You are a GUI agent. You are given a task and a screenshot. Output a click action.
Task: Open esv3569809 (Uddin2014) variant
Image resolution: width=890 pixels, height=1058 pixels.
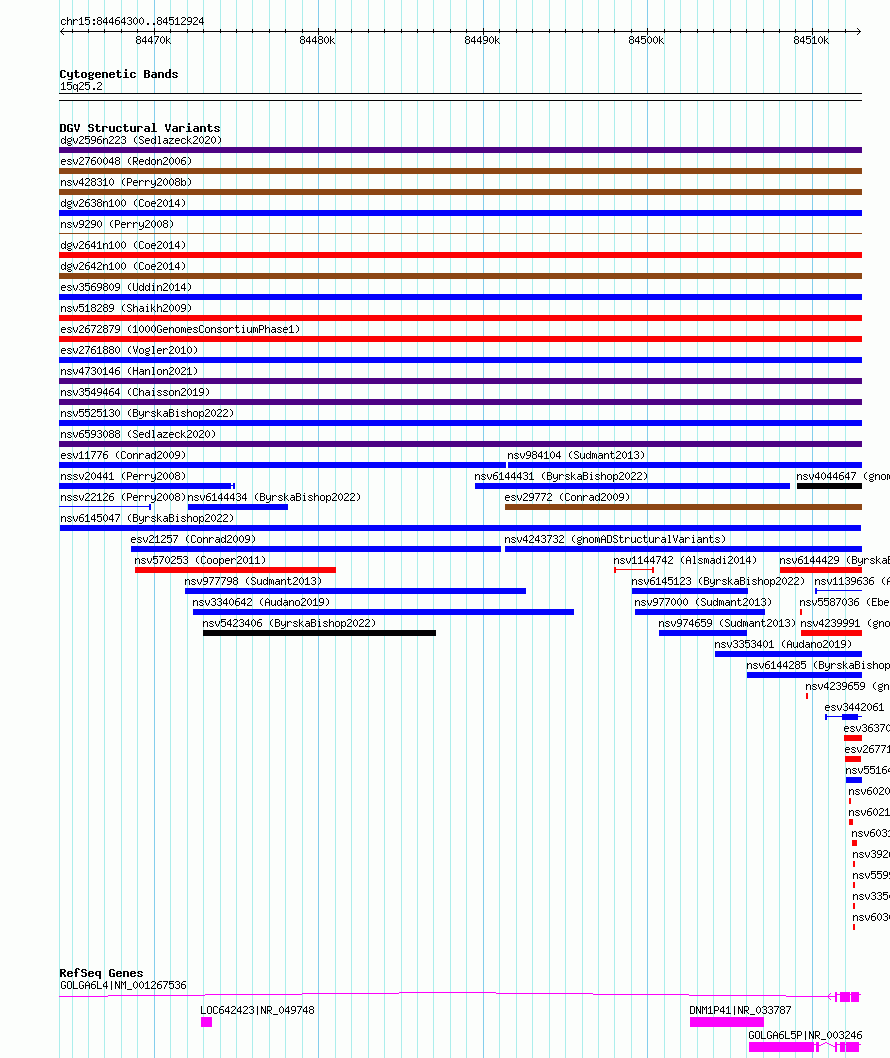(126, 287)
